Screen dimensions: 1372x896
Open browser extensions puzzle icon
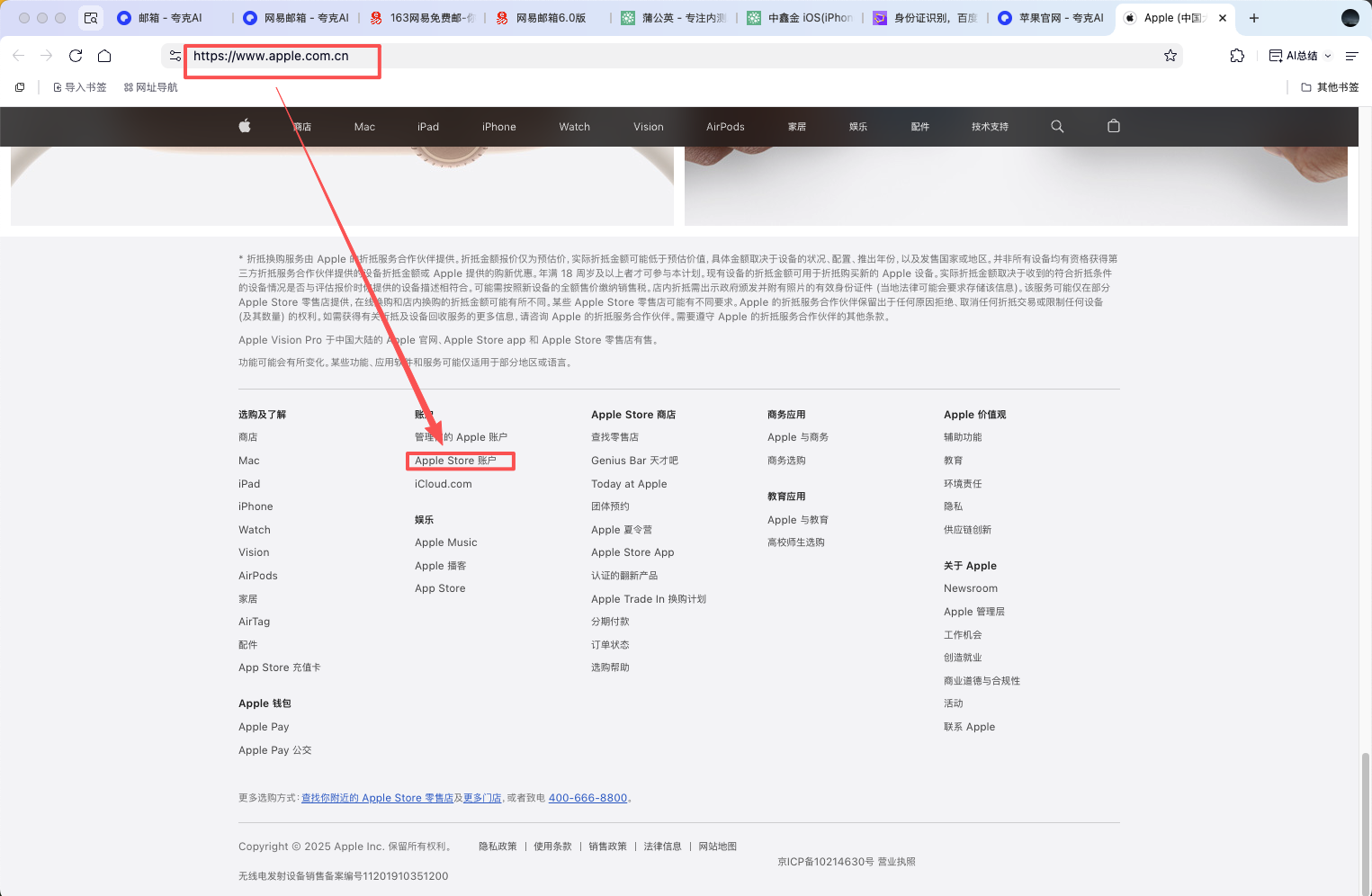pyautogui.click(x=1237, y=56)
